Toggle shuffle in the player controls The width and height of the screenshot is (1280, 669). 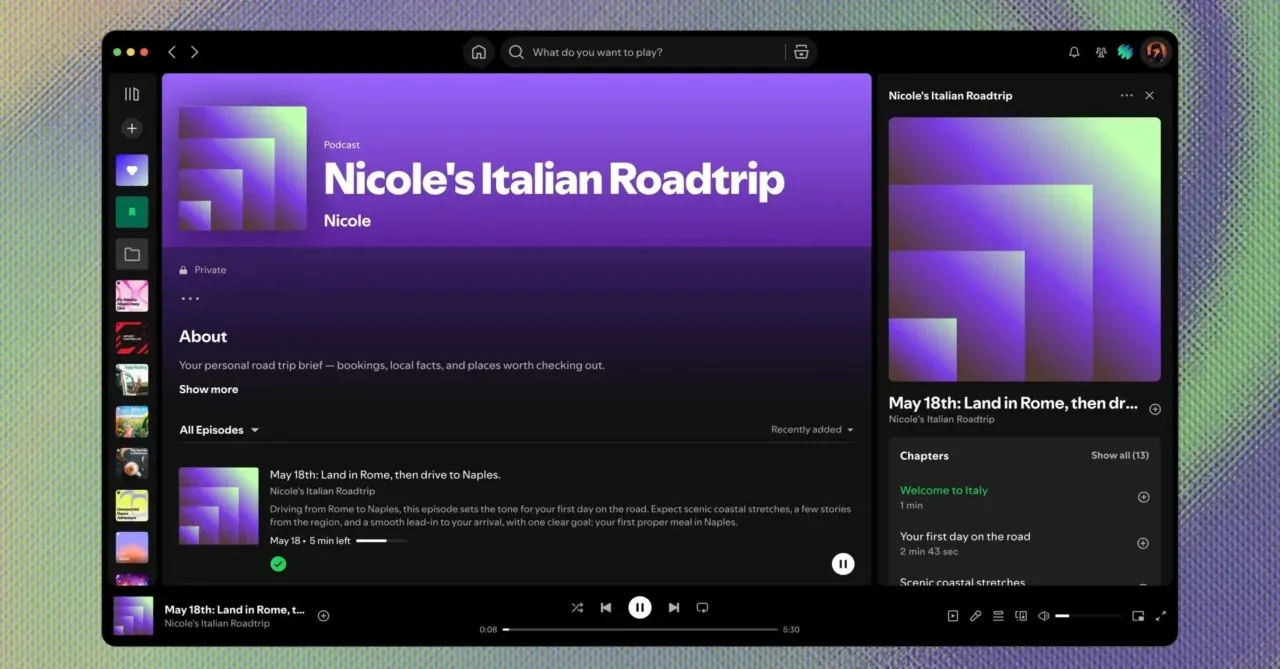tap(577, 607)
